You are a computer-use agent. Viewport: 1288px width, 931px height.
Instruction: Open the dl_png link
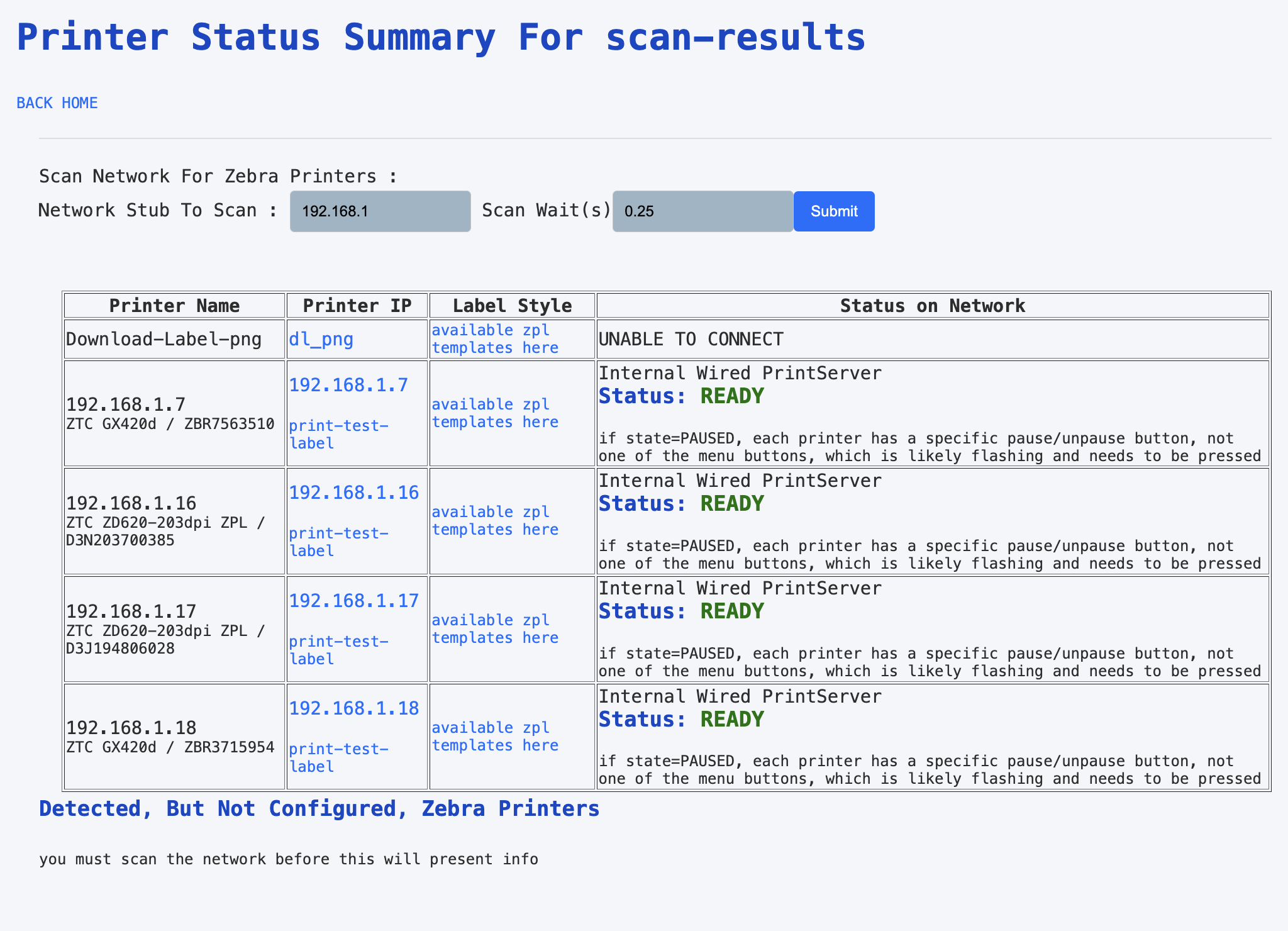321,340
